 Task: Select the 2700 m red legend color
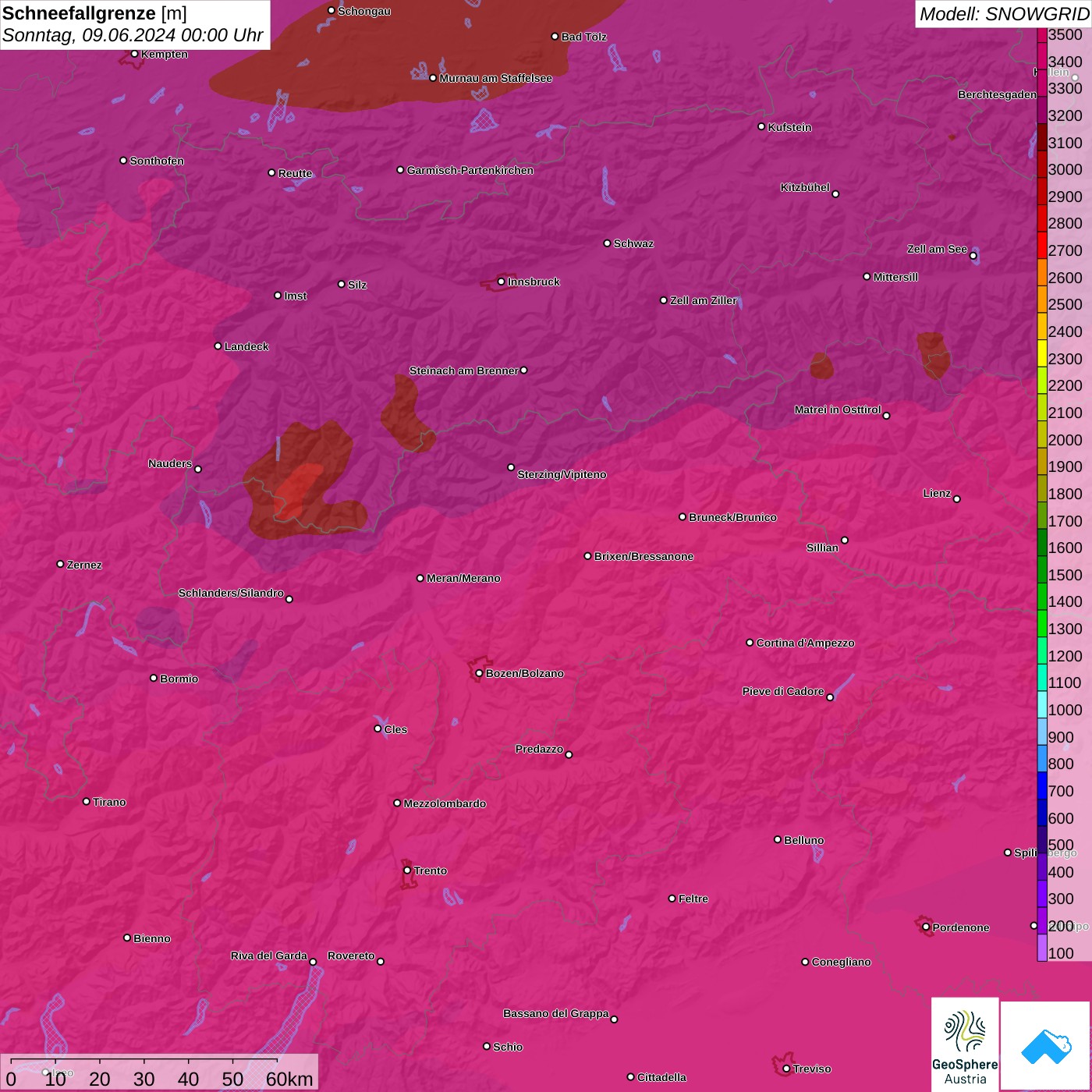point(1042,245)
